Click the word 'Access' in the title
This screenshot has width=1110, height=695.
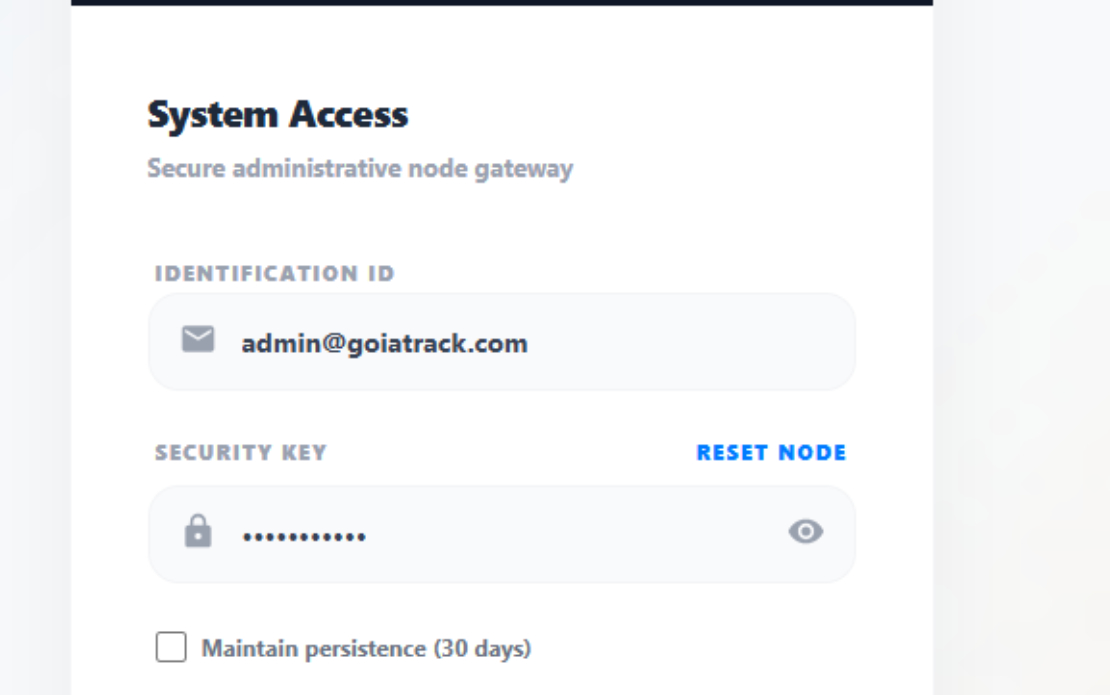pos(348,115)
